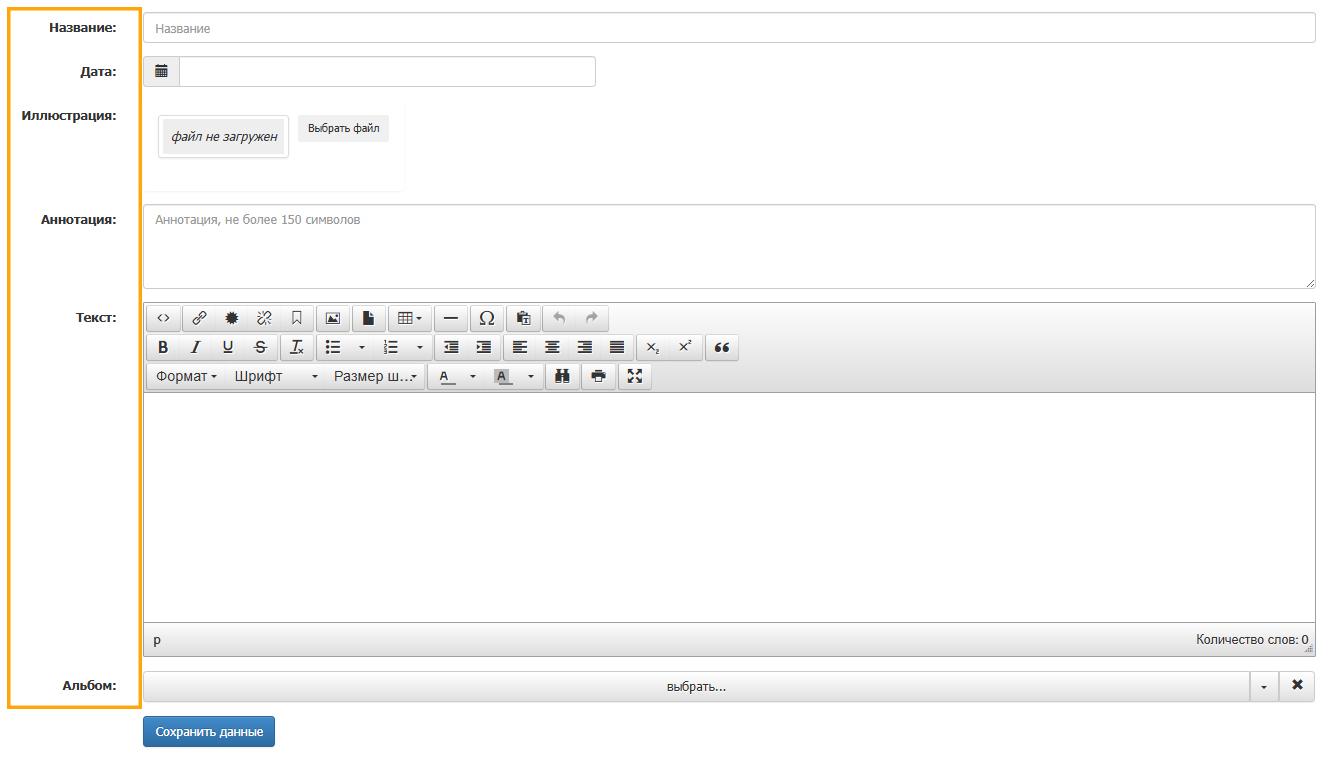1342x761 pixels.
Task: Toggle paste as text mode
Action: point(523,318)
